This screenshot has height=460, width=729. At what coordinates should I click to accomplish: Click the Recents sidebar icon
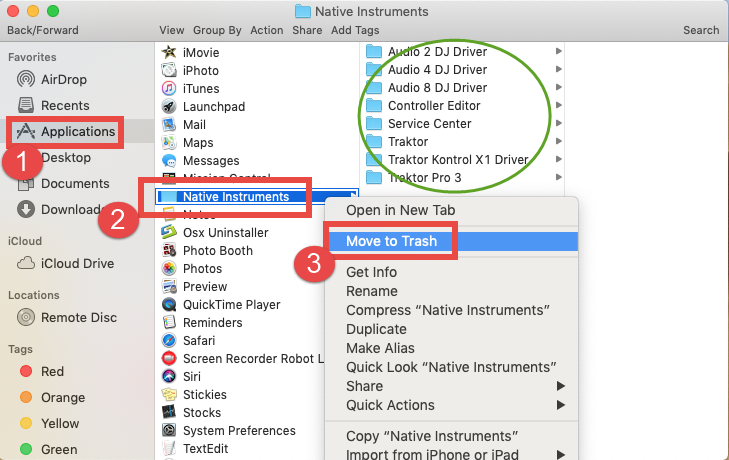(26, 105)
